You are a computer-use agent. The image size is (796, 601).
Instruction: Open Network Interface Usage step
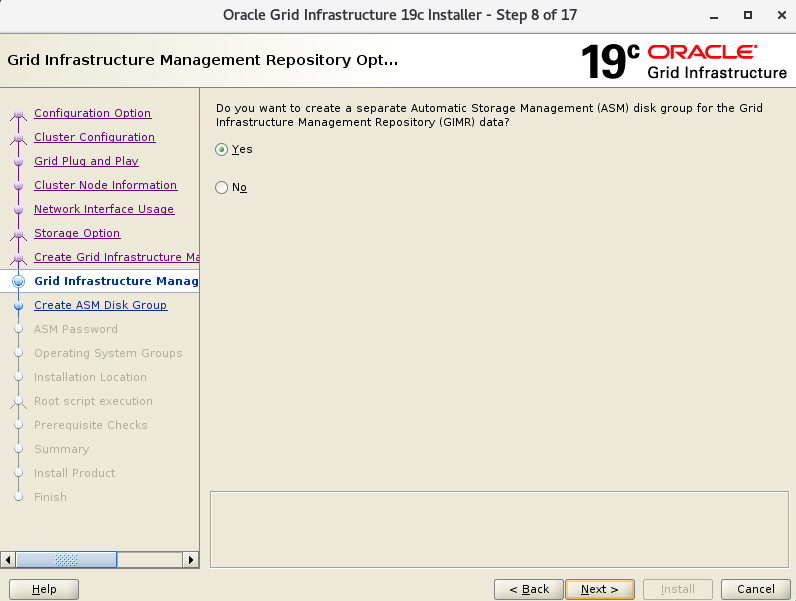[x=104, y=209]
